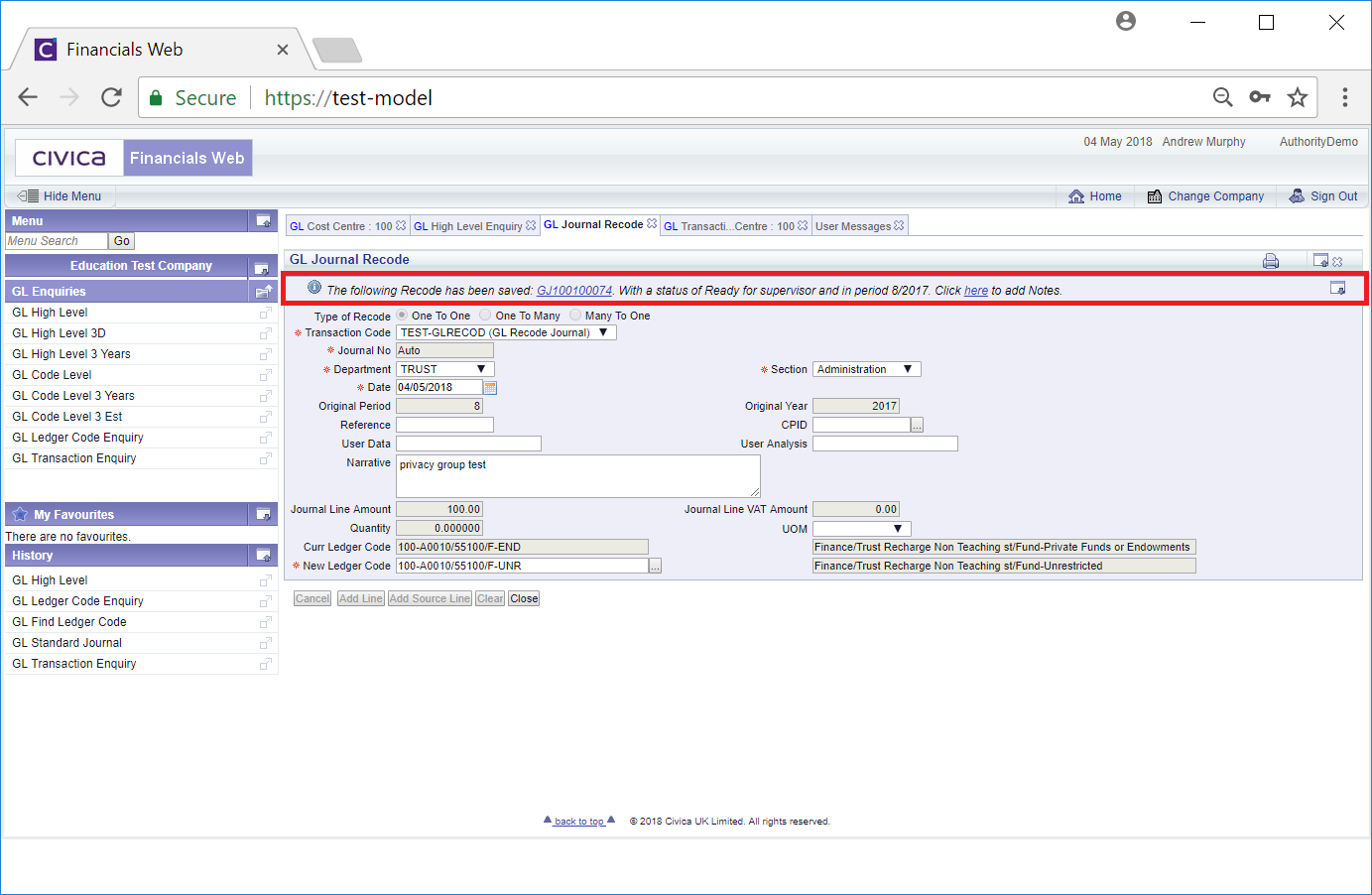Image resolution: width=1372 pixels, height=895 pixels.
Task: Click the New Ledger Code lookup button
Action: [x=655, y=566]
